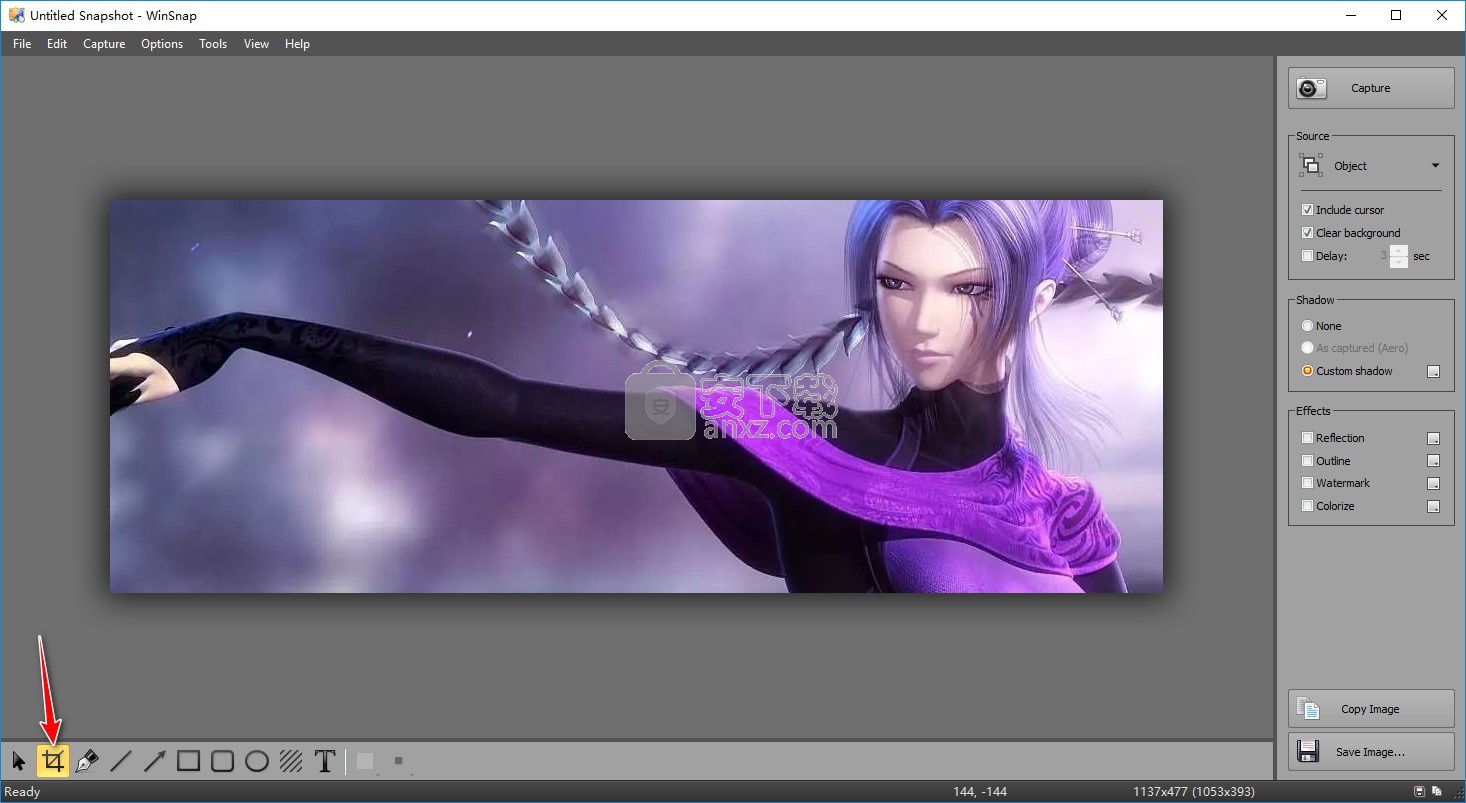Enable the Colorize effect

pyautogui.click(x=1307, y=506)
